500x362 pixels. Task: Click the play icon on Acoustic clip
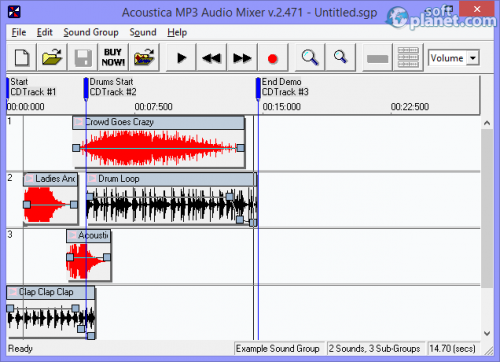tap(72, 235)
